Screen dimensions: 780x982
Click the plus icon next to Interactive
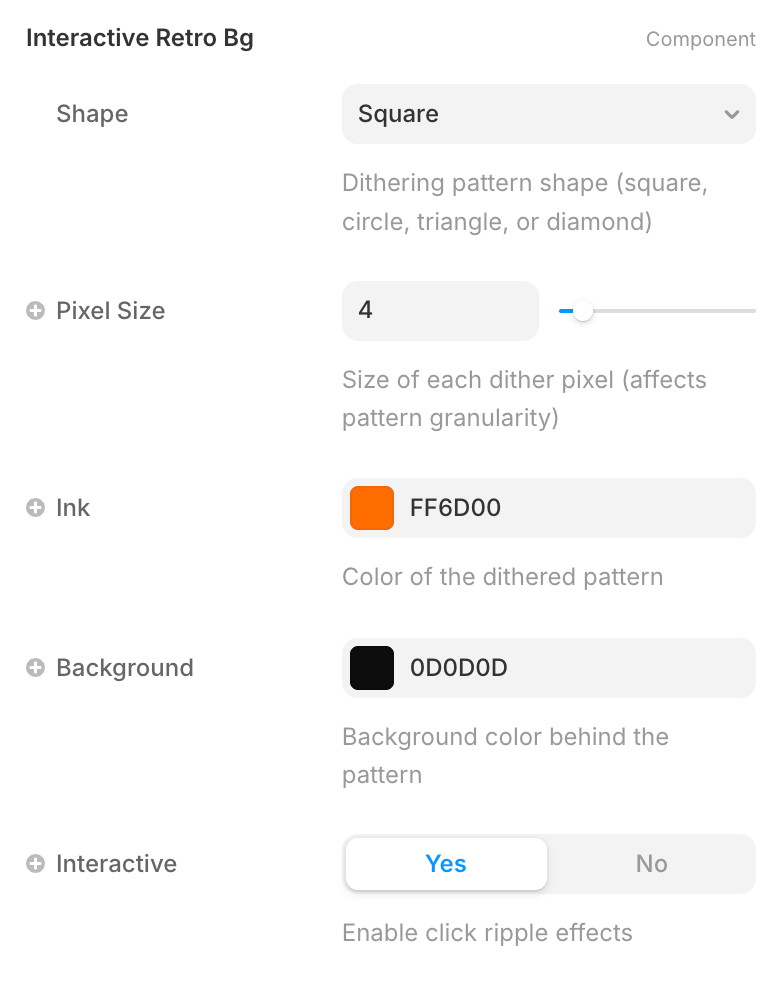point(35,864)
